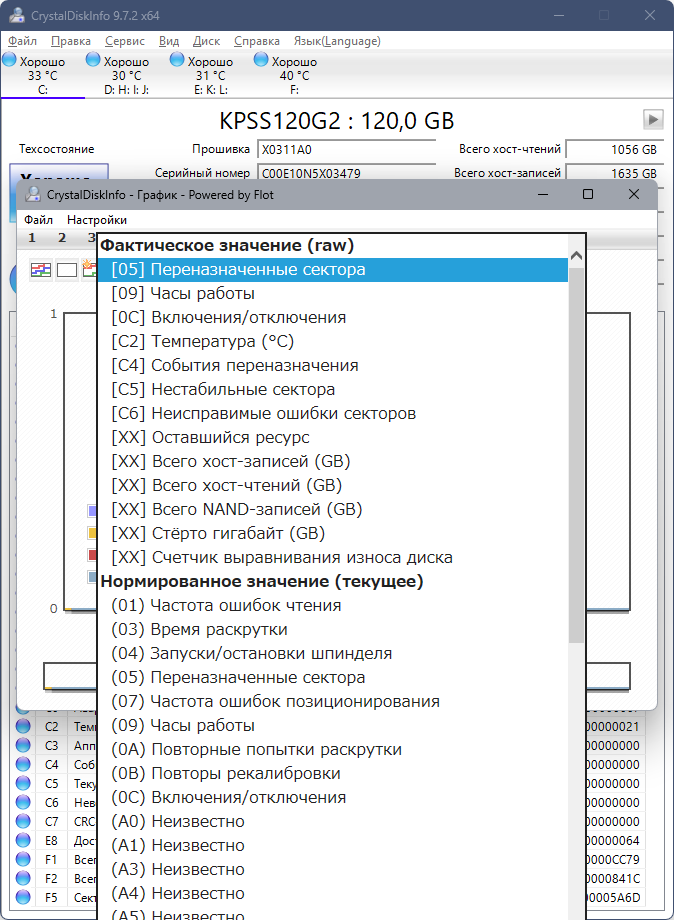This screenshot has width=674, height=920.
Task: Select [C5] Нестабильные сектора option
Action: click(333, 390)
